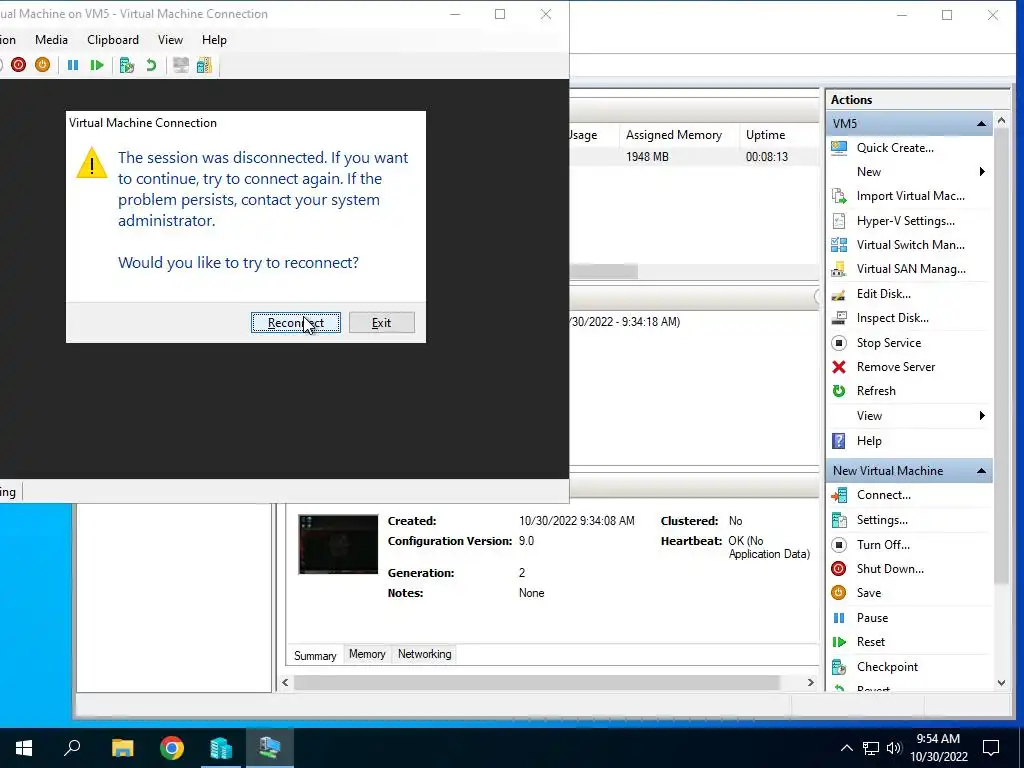Click the Connect icon under New Virtual Machine
Image resolution: width=1024 pixels, height=768 pixels.
point(839,495)
